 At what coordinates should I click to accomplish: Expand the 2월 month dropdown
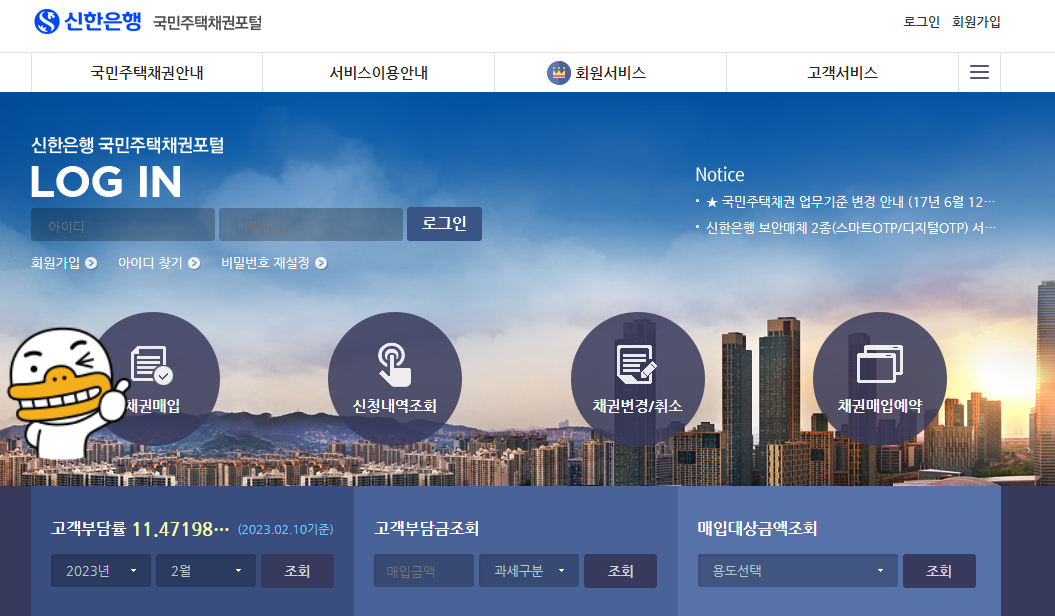[206, 571]
